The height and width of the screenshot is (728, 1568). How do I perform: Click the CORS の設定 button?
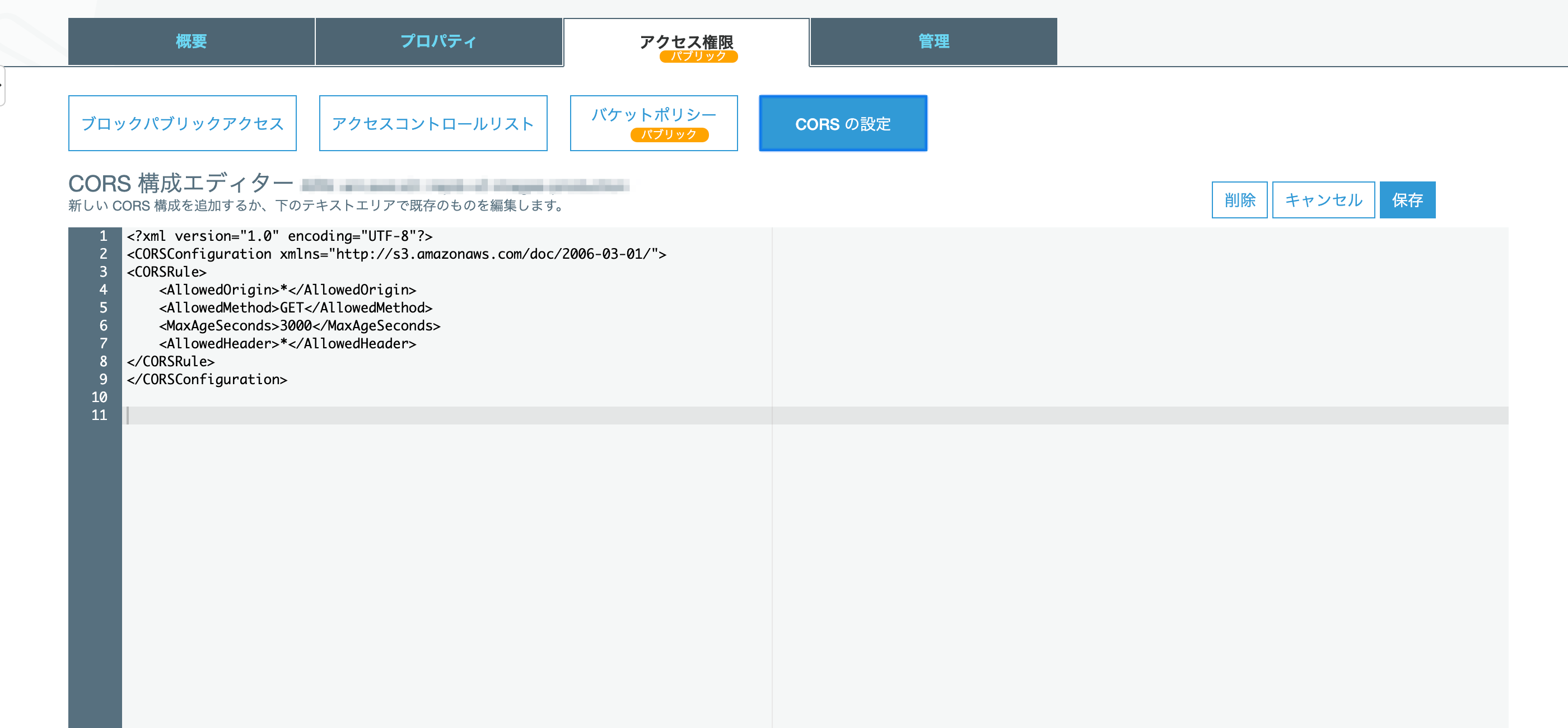click(842, 124)
